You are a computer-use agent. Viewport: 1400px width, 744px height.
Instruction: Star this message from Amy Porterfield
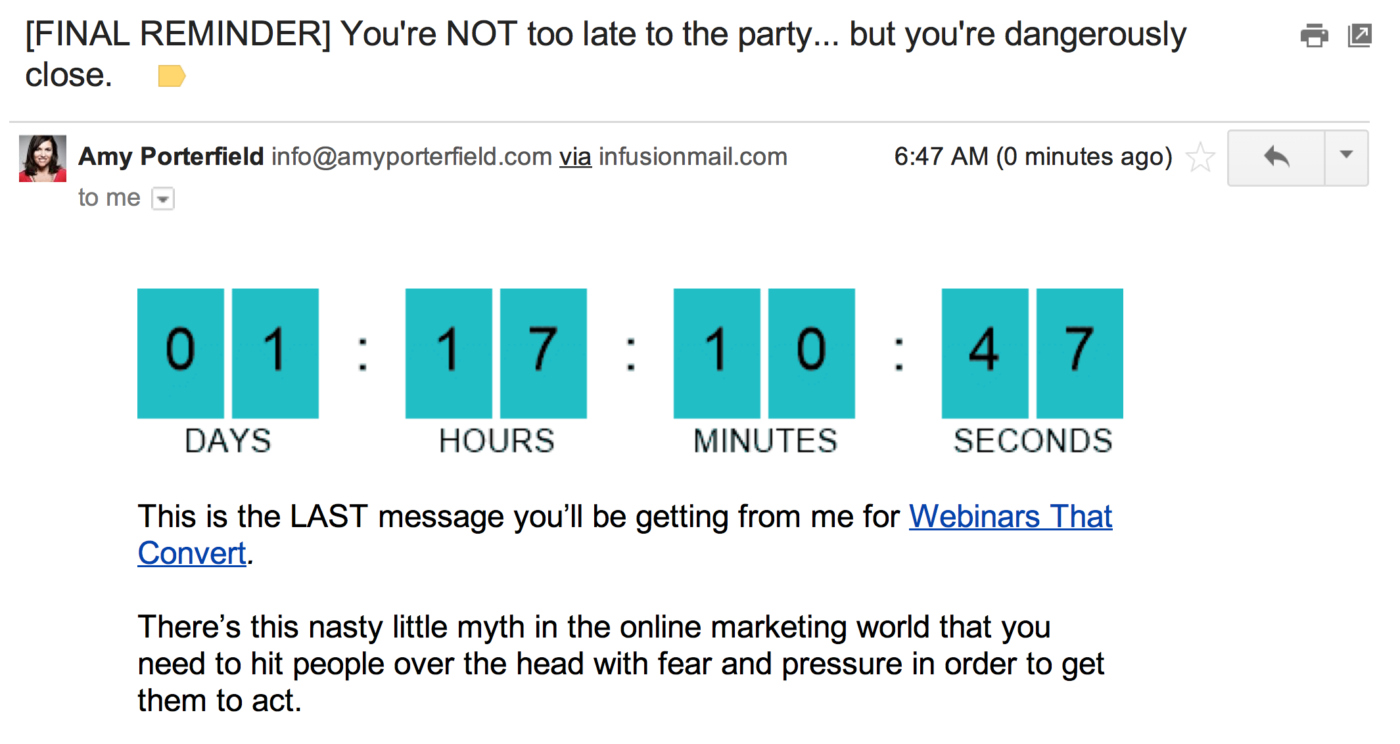click(x=1200, y=158)
